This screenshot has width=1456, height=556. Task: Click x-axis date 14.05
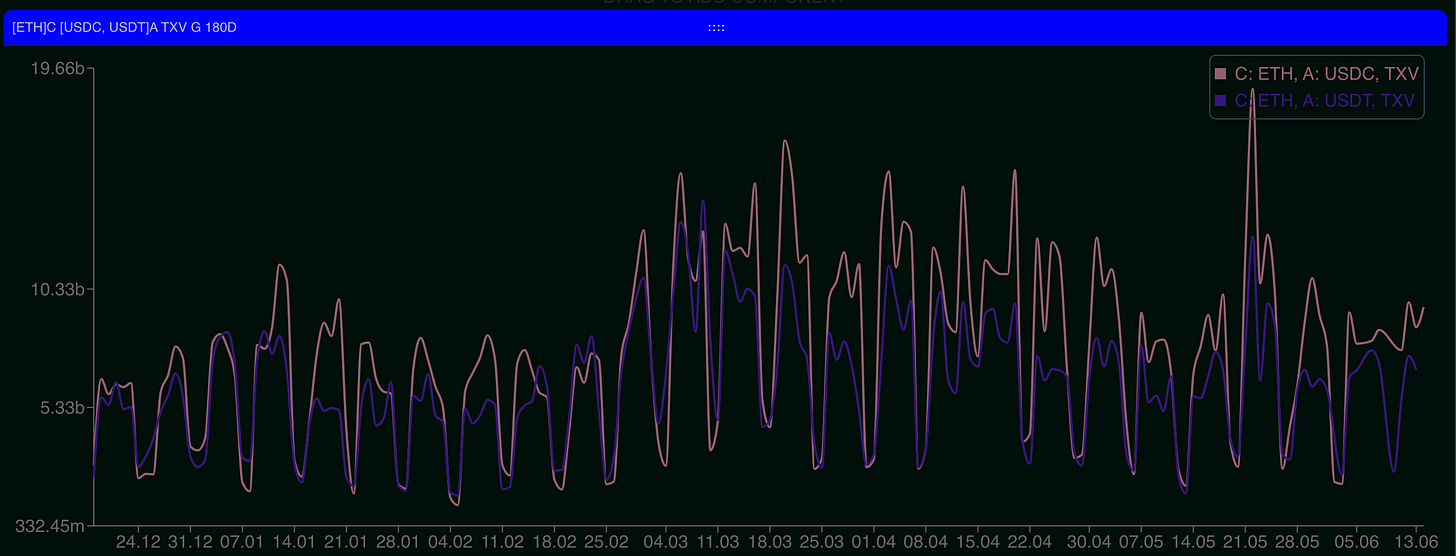pos(1192,542)
